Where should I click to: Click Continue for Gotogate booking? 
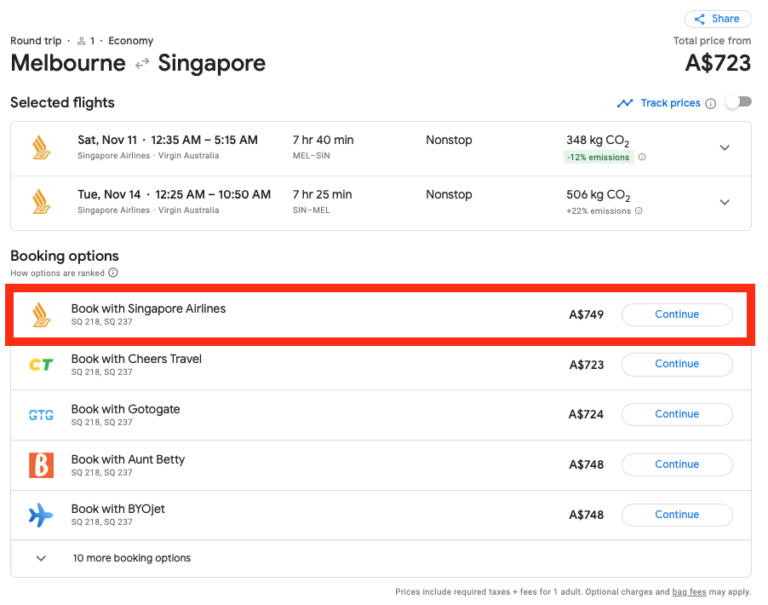point(677,414)
